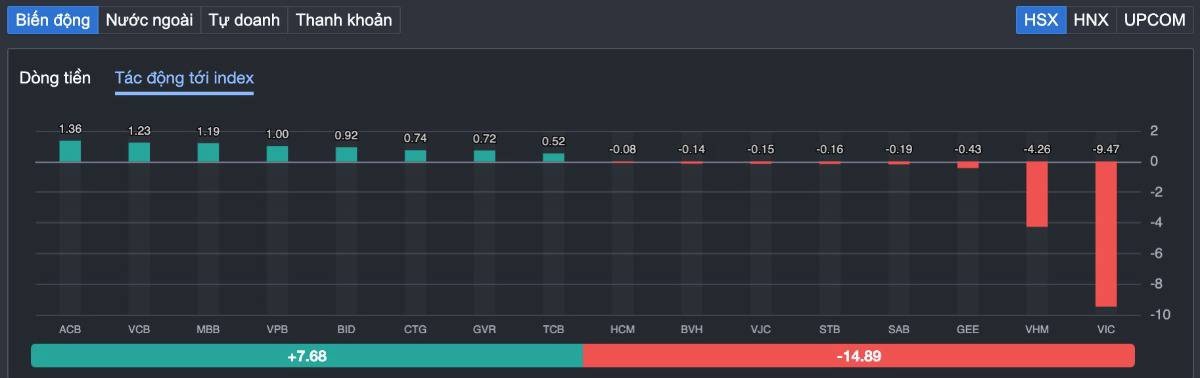This screenshot has height=378, width=1200.
Task: Click the 1.23 value above VCB
Action: 139,131
